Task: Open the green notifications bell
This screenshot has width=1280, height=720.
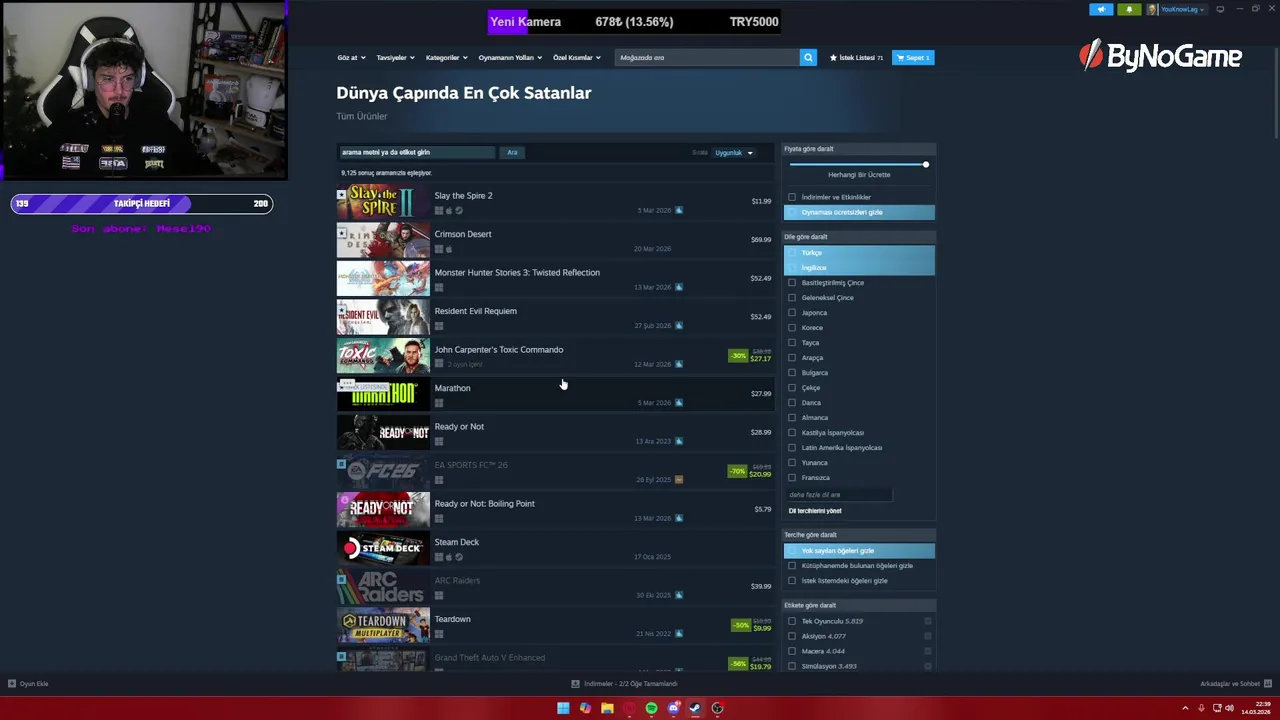Action: click(1129, 9)
